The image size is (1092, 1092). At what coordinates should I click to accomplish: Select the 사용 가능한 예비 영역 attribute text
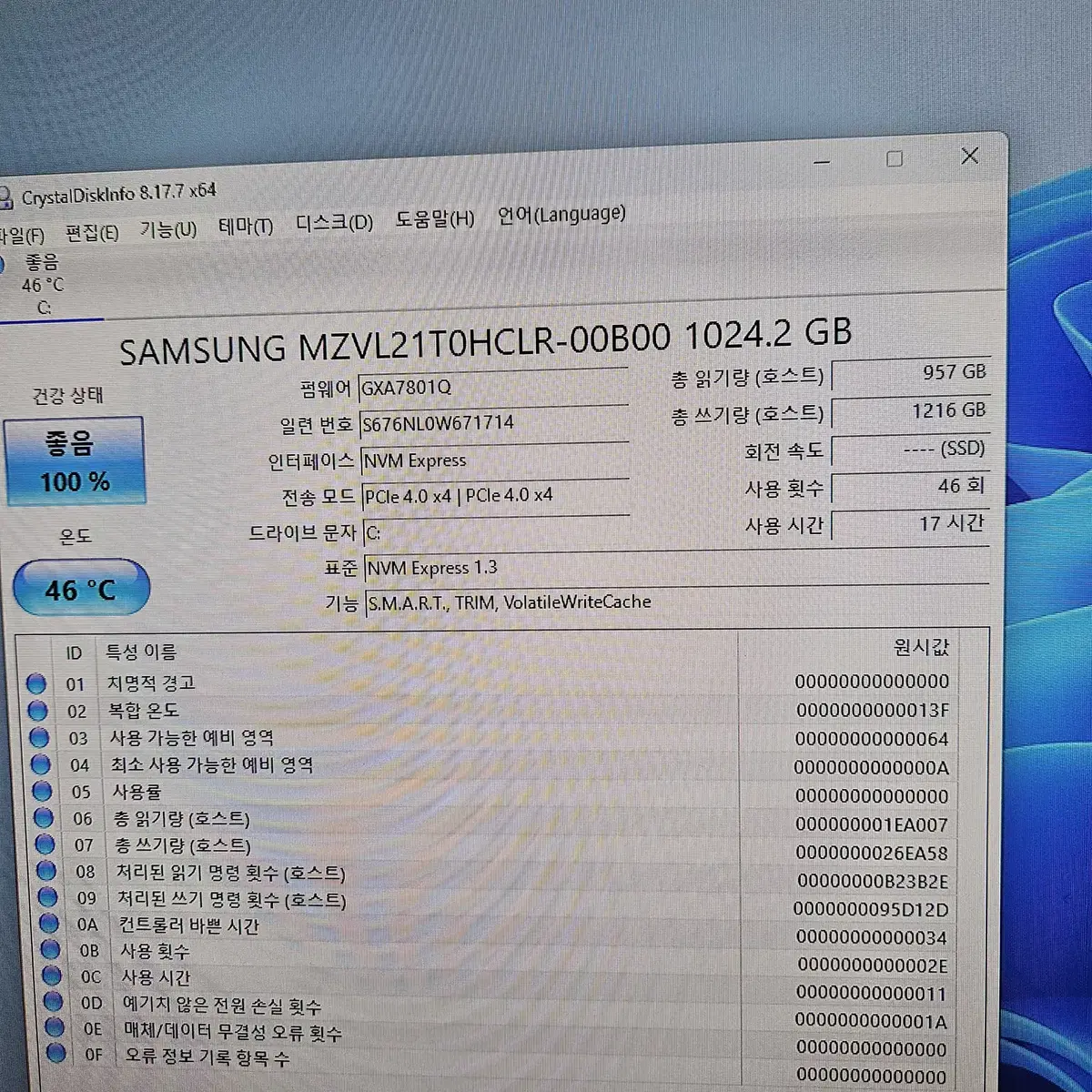192,737
